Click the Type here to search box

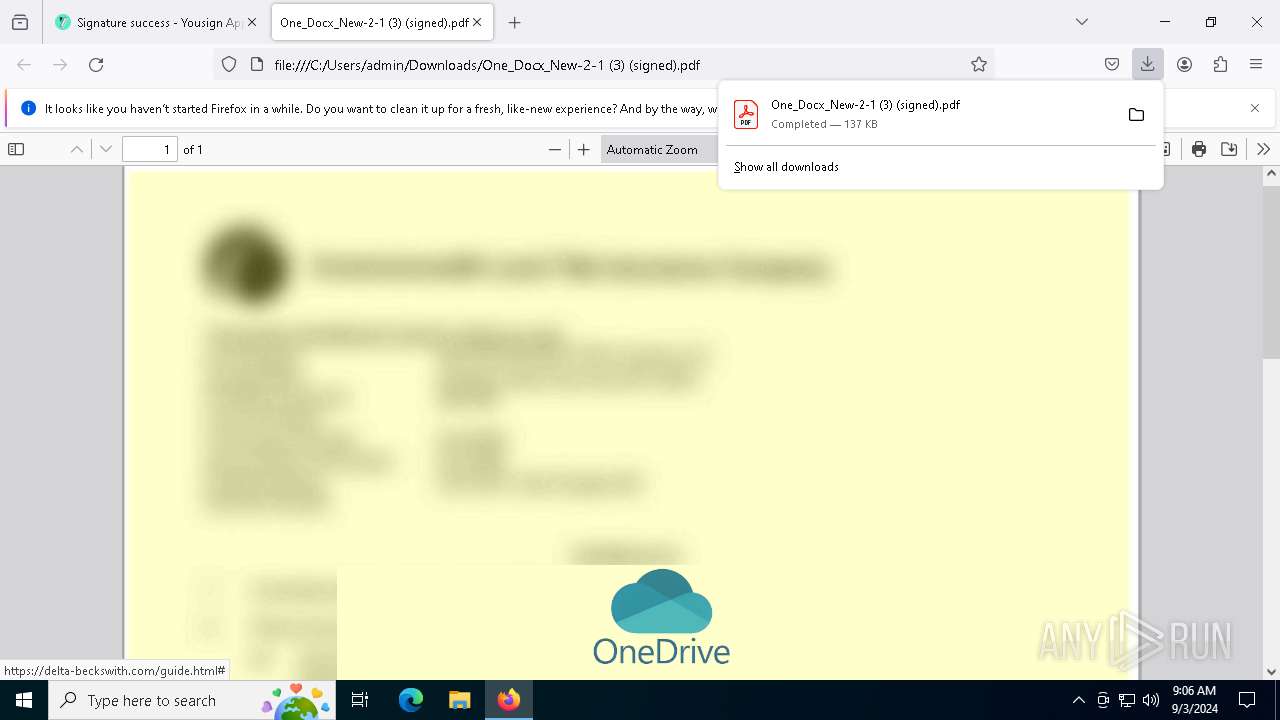click(192, 700)
